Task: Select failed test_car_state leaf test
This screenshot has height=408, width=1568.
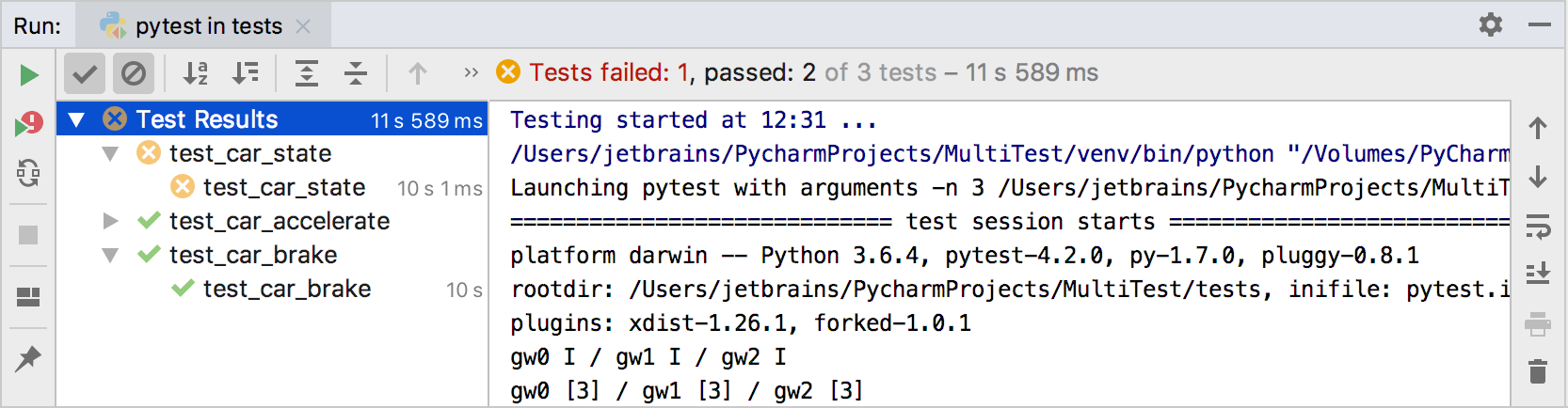Action: click(x=283, y=187)
